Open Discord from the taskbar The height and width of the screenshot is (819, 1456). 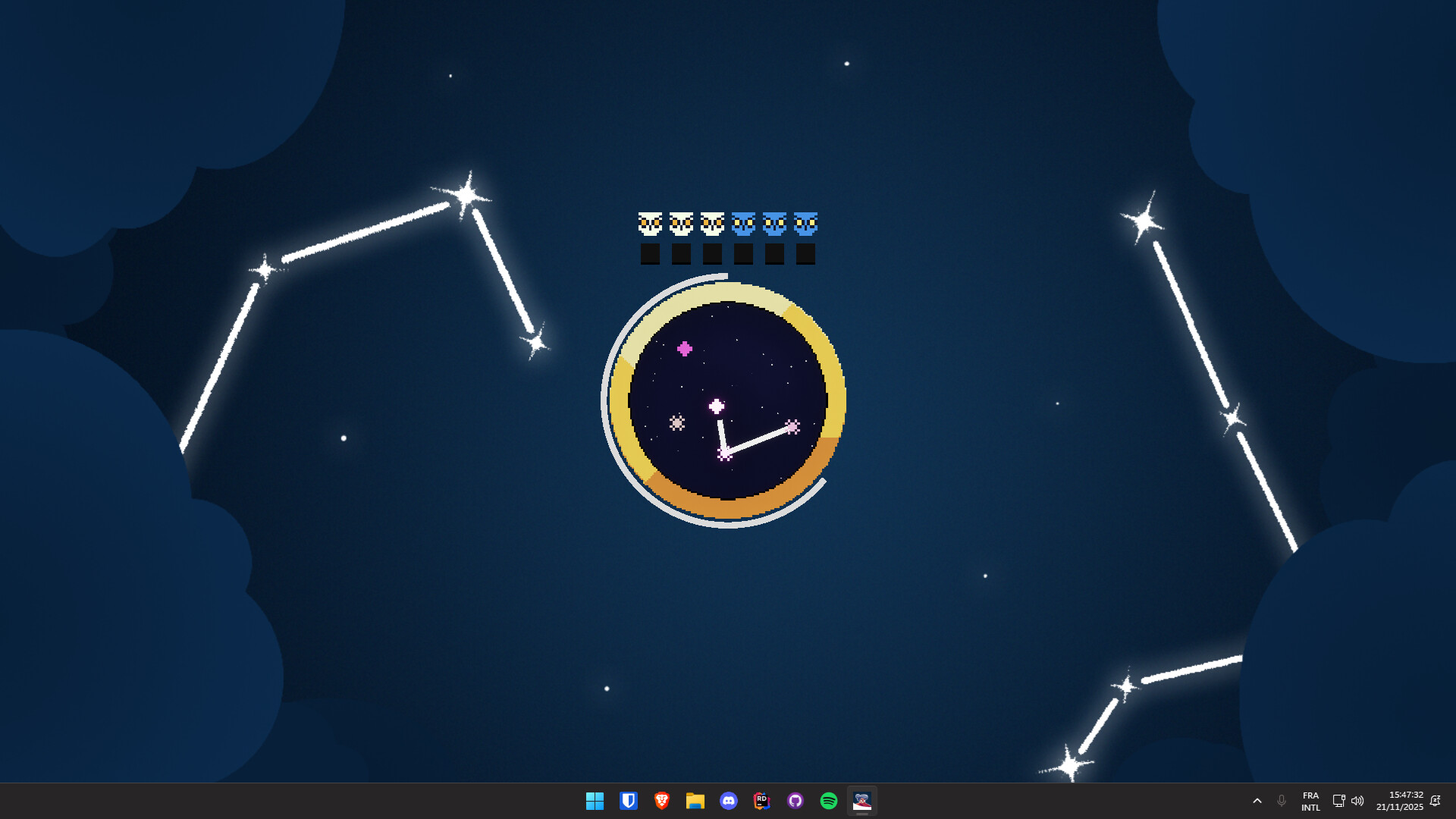pyautogui.click(x=729, y=801)
